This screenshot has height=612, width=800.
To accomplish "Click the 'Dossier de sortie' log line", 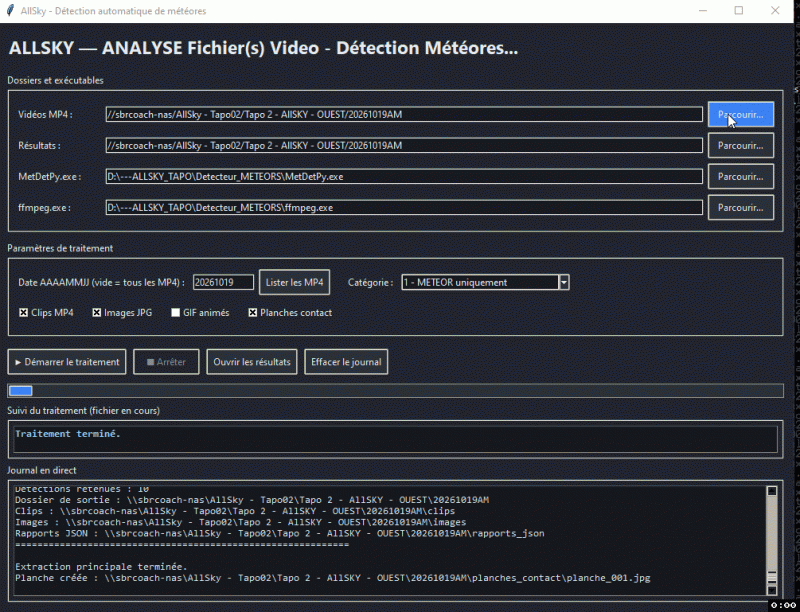I will [x=252, y=500].
